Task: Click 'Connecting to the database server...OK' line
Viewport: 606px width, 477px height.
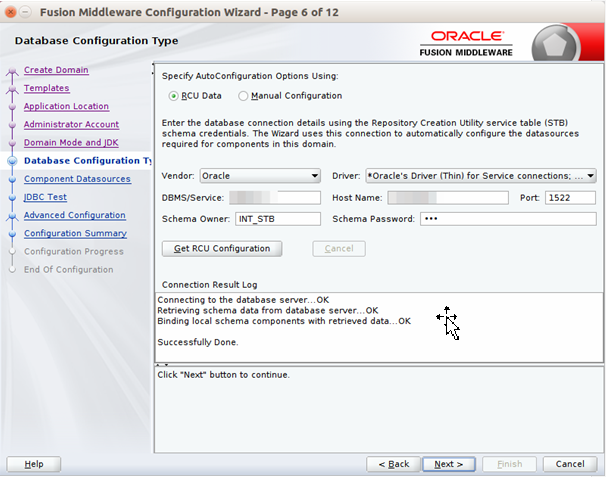Action: [243, 300]
